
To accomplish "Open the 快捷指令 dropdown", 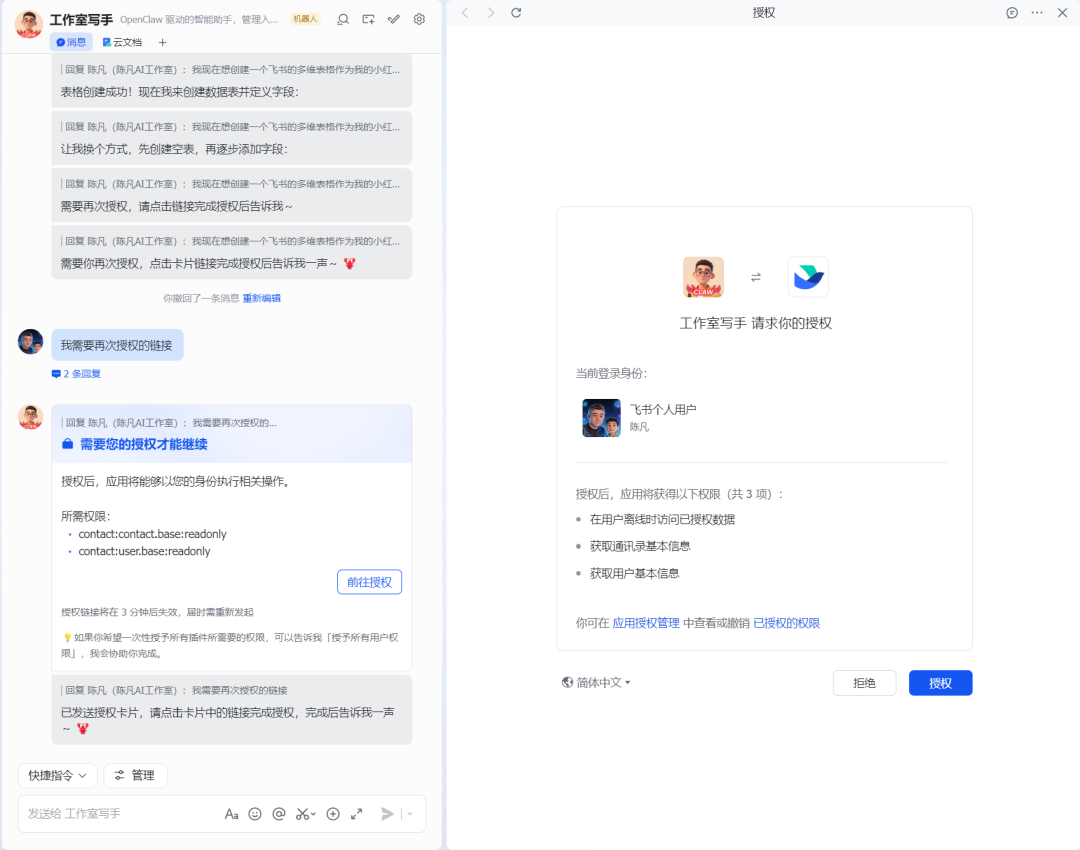I will tap(57, 776).
